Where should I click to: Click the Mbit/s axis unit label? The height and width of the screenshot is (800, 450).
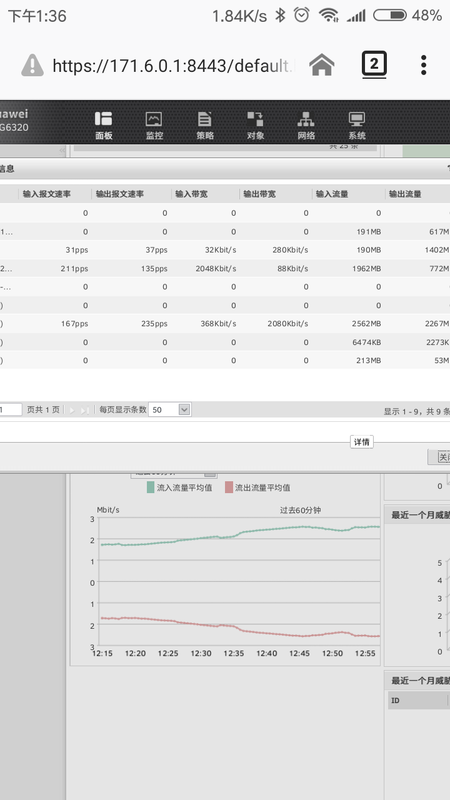click(108, 510)
